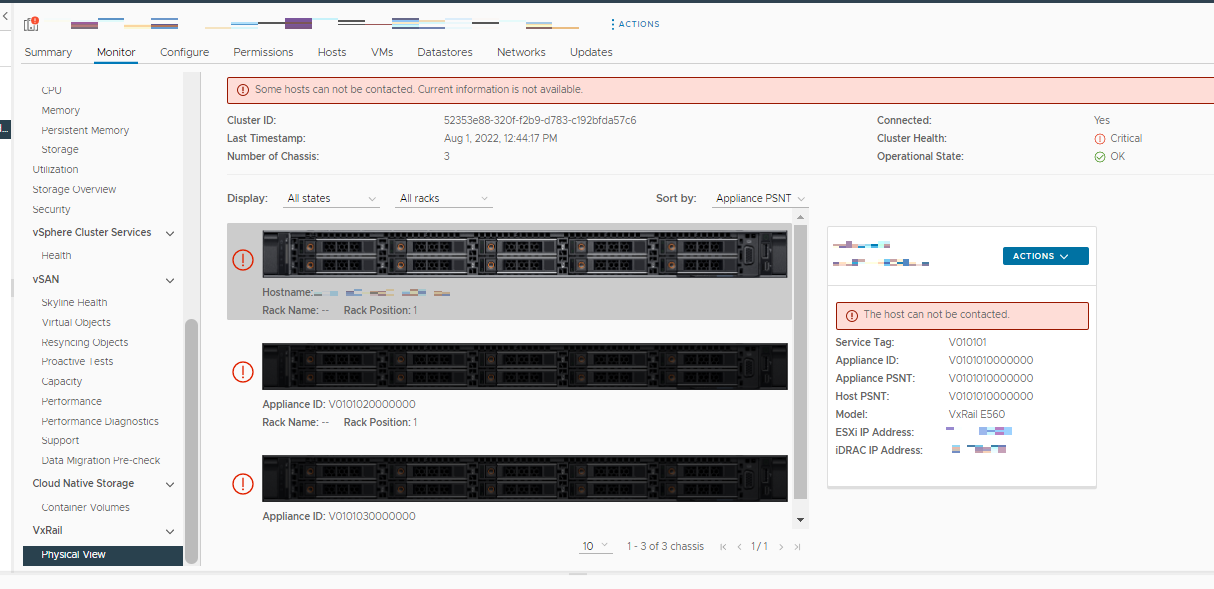The width and height of the screenshot is (1214, 589).
Task: Click the chassis list scroll down arrow
Action: click(x=800, y=520)
